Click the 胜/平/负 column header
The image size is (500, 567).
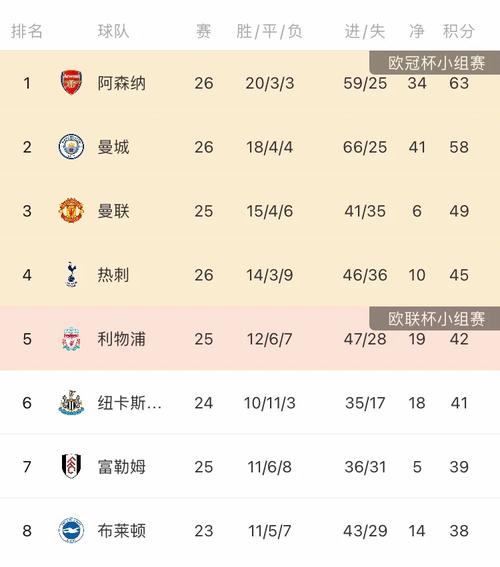point(269,31)
